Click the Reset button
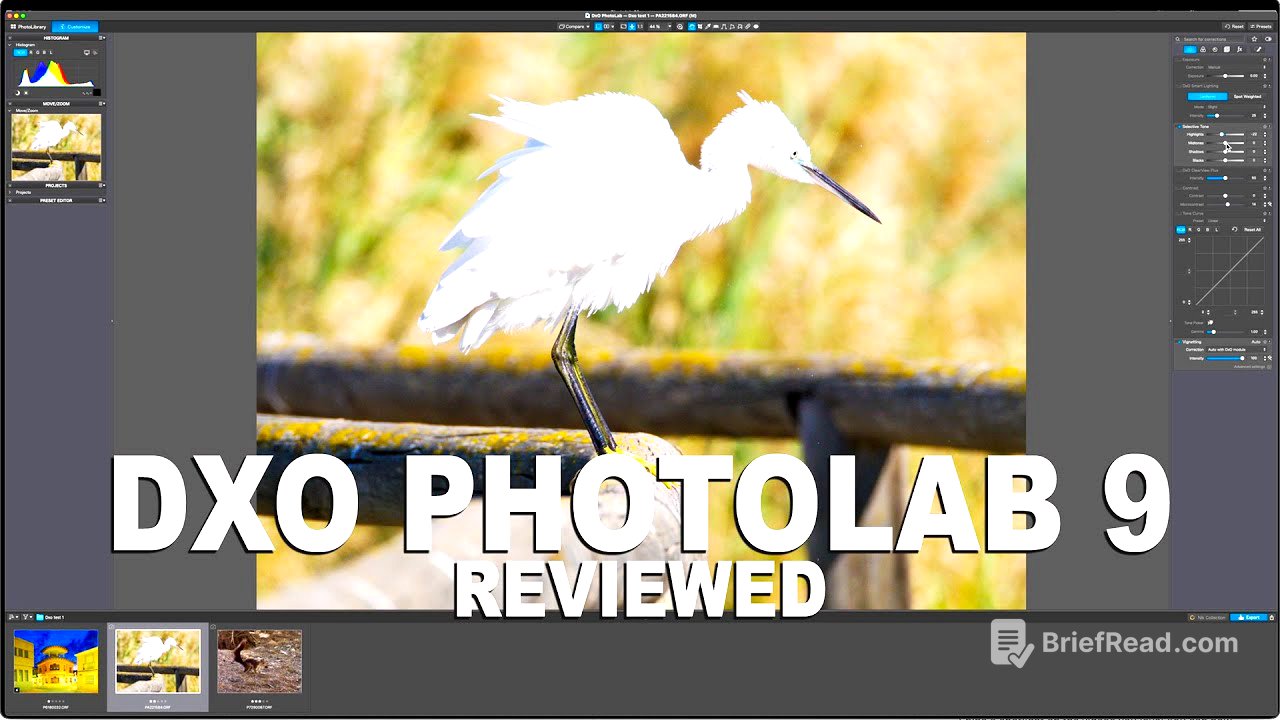The width and height of the screenshot is (1280, 720). (1235, 26)
